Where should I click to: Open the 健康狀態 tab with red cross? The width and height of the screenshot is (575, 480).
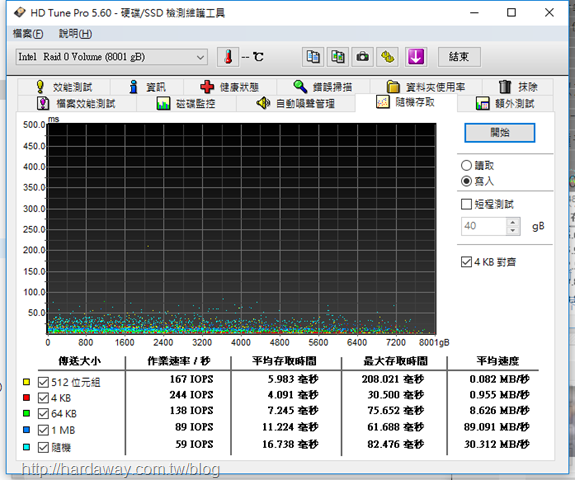230,87
